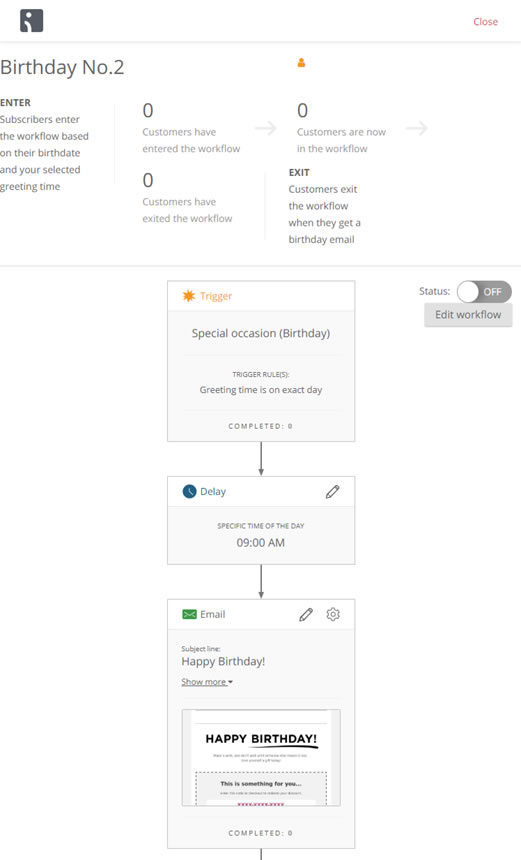Click the Edit workflow button
Viewport: 521px width, 860px height.
point(468,315)
